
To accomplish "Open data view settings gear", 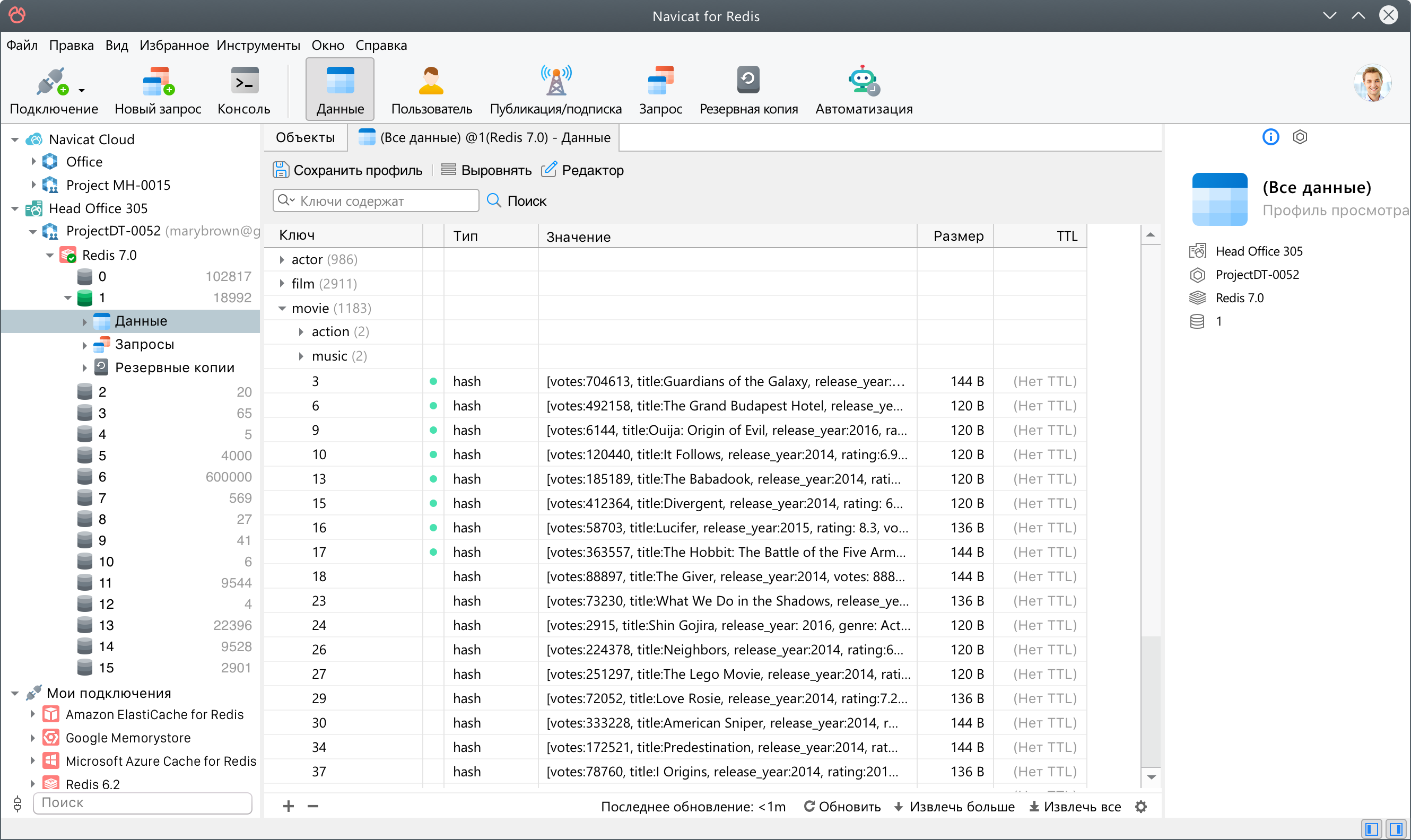I will click(1141, 807).
